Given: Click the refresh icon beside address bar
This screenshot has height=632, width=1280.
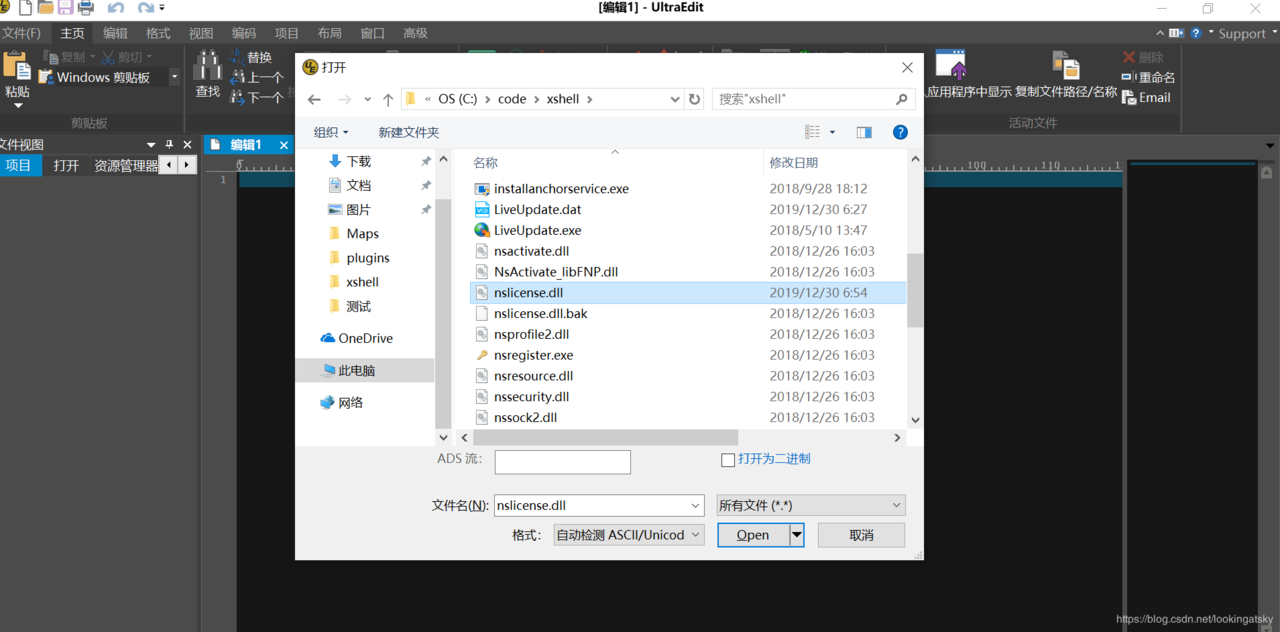Looking at the screenshot, I should coord(695,99).
